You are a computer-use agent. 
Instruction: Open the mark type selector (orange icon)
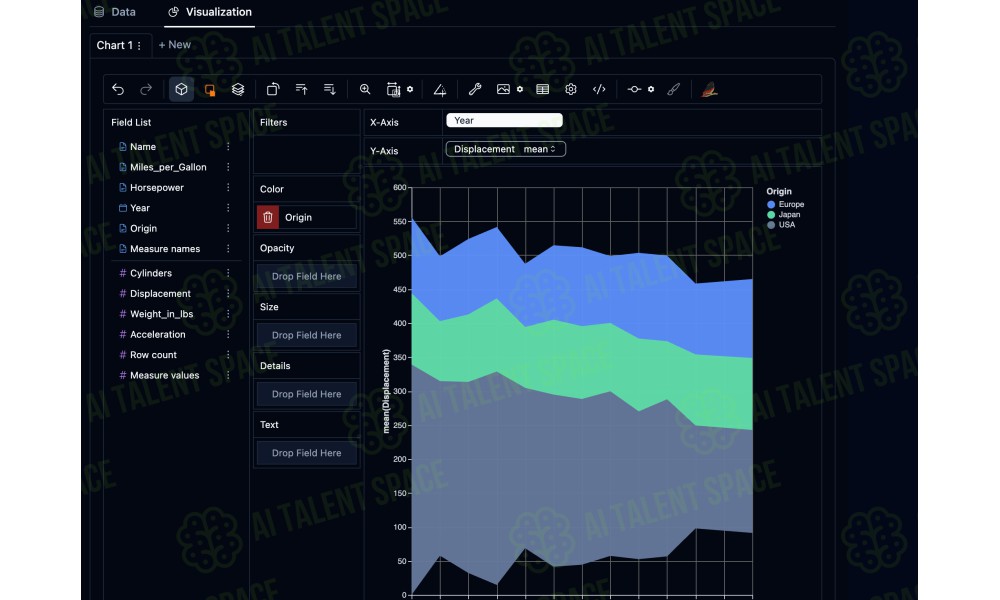pyautogui.click(x=209, y=90)
